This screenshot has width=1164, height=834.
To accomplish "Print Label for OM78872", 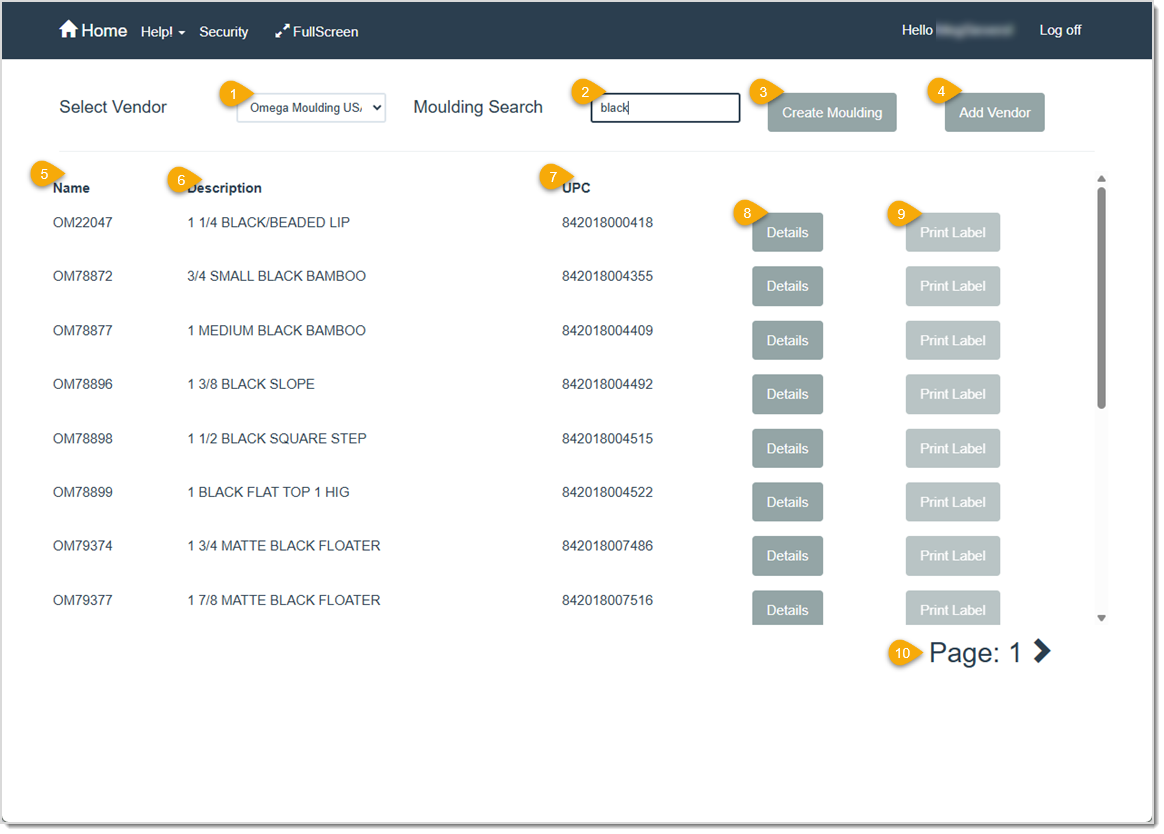I will pyautogui.click(x=952, y=286).
